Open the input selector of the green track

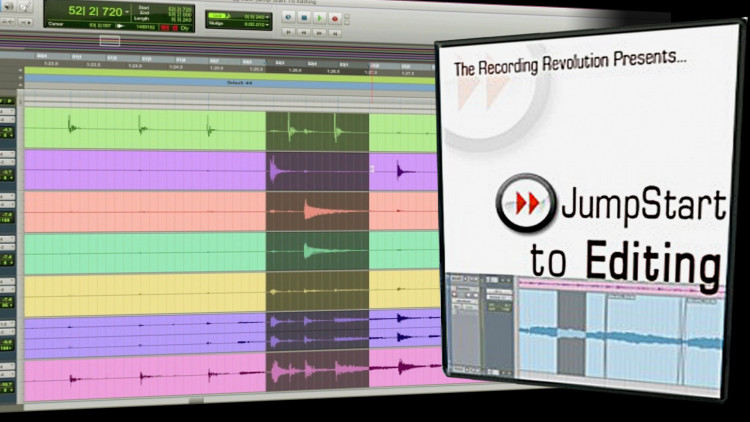click(8, 111)
